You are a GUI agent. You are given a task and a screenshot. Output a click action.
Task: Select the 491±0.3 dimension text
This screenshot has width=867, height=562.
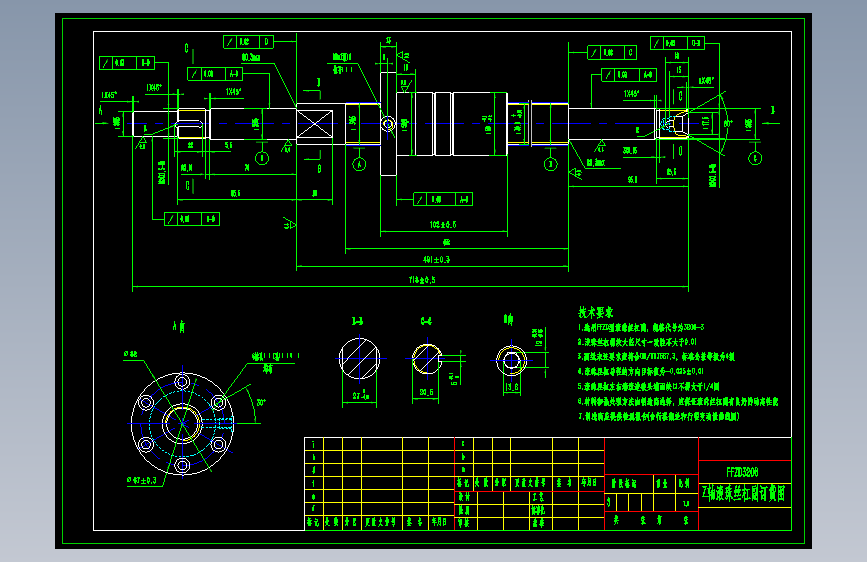(x=436, y=259)
